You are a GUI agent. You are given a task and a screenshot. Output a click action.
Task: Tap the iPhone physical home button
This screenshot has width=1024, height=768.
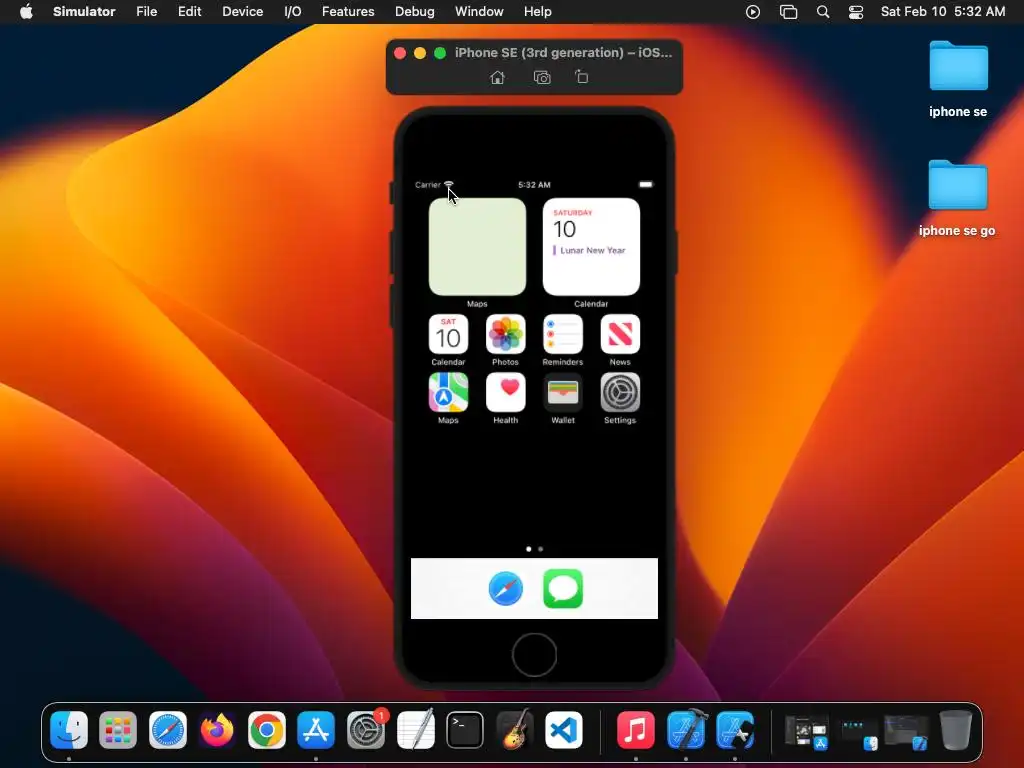pos(534,654)
